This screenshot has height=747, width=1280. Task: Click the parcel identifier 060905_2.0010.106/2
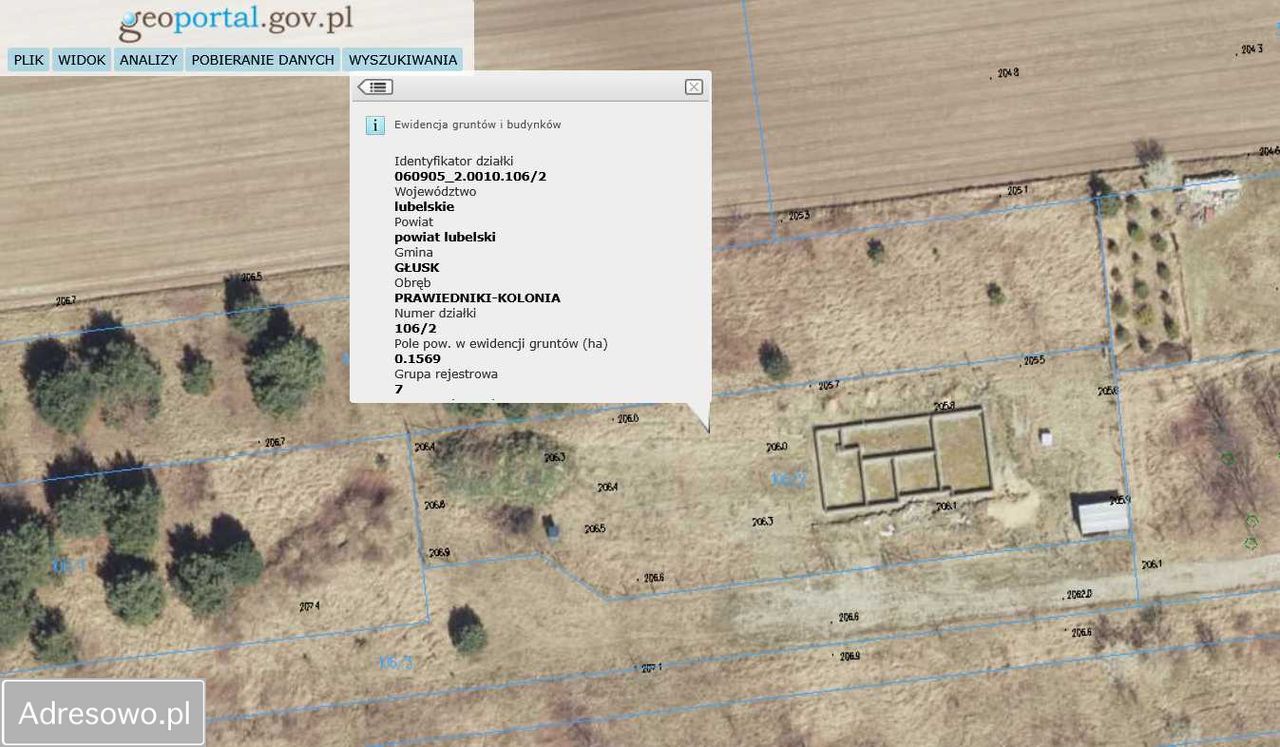(470, 176)
